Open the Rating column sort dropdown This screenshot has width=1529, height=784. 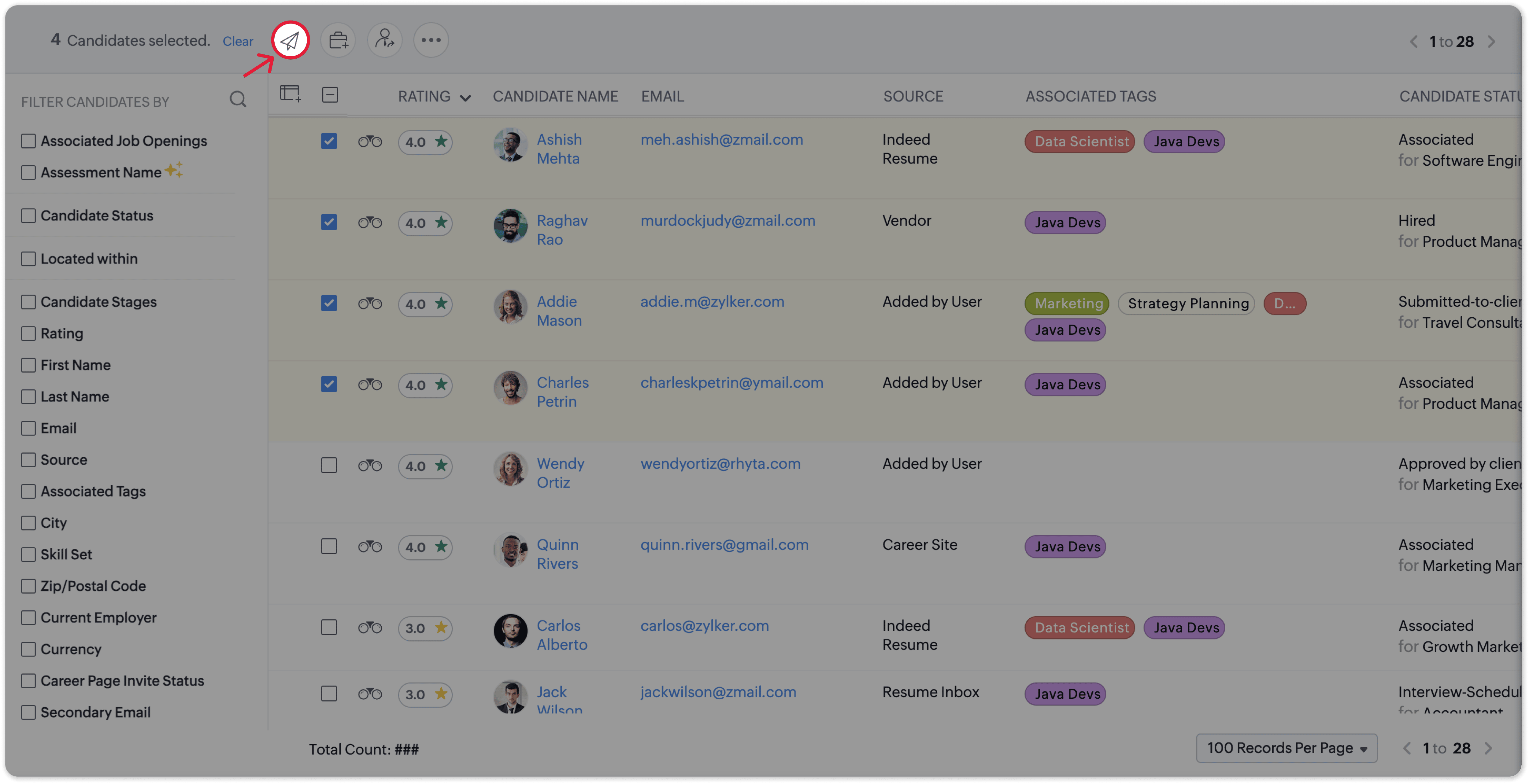[465, 98]
